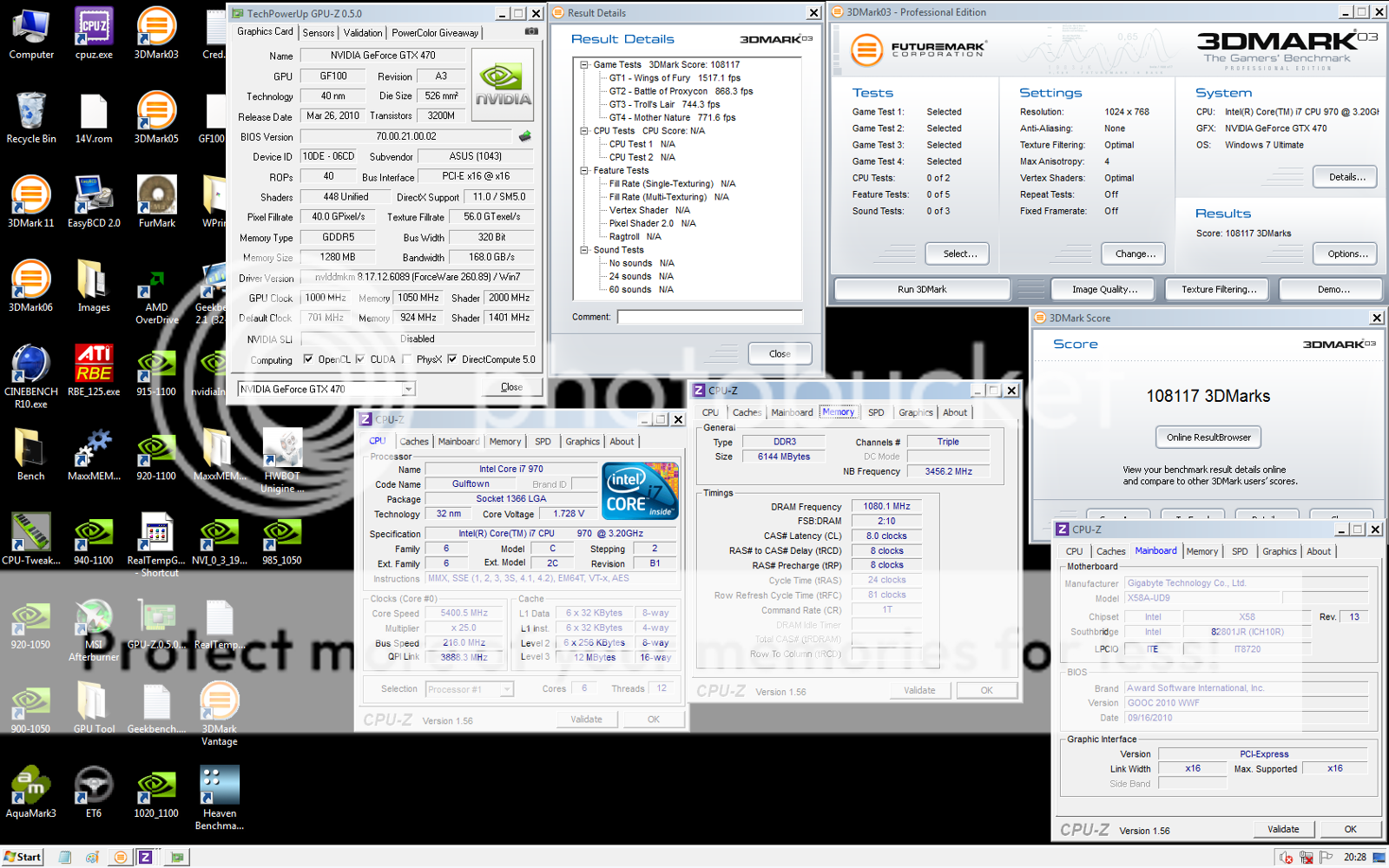Launch the FurMark desktop icon
Viewport: 1389px width, 868px height.
(x=156, y=202)
